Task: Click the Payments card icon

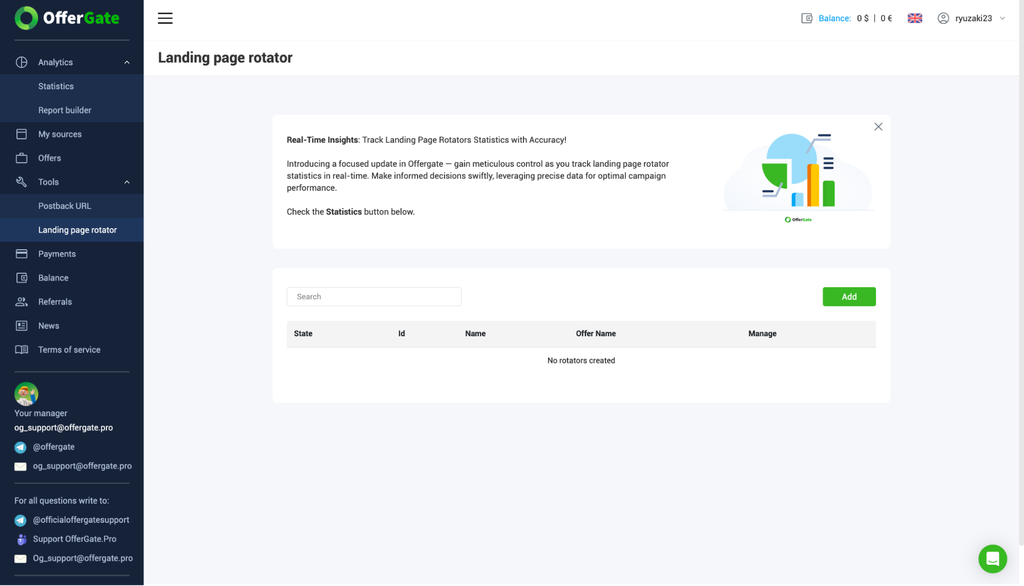Action: 22,253
